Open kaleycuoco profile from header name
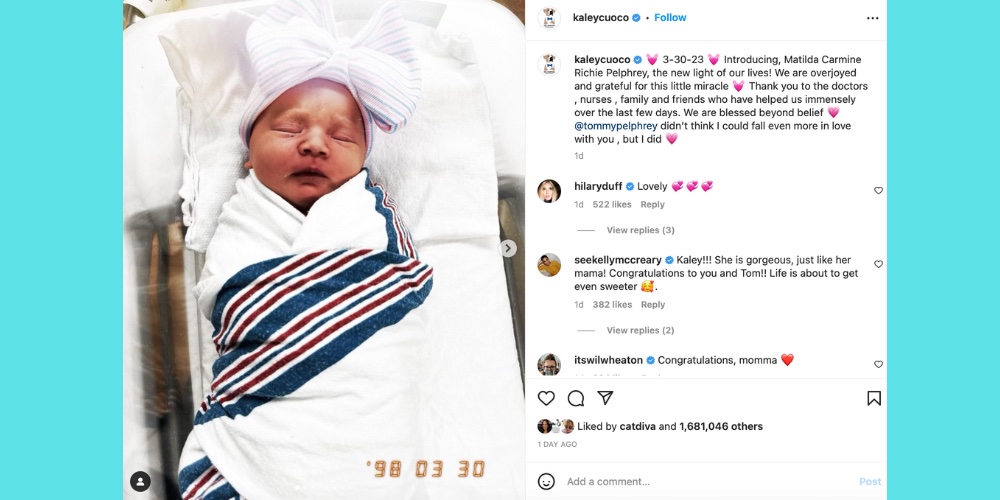This screenshot has width=1000, height=500. [601, 18]
